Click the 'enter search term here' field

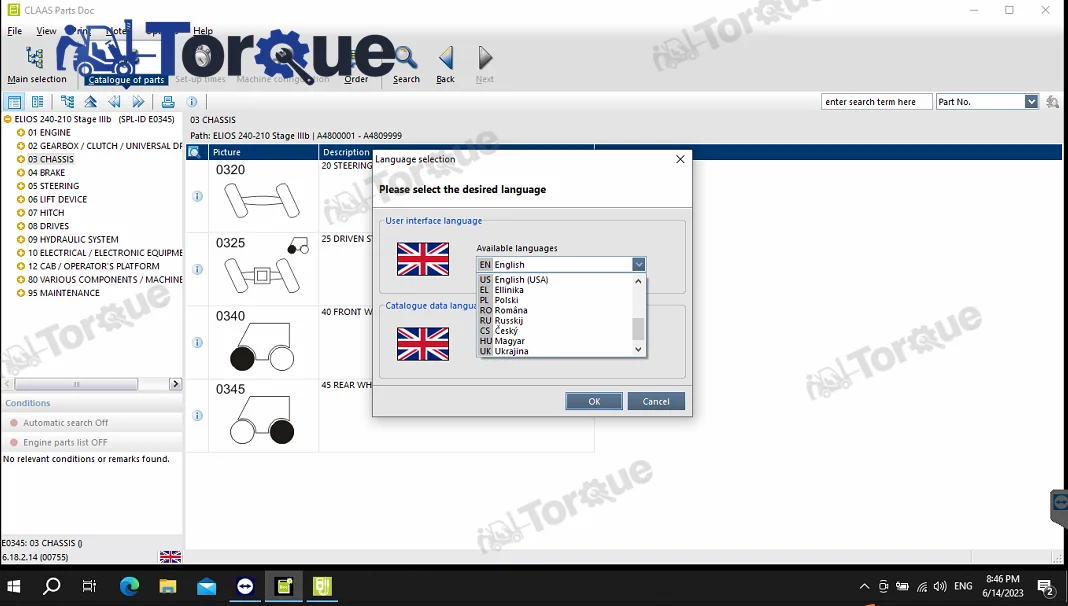pyautogui.click(x=876, y=101)
